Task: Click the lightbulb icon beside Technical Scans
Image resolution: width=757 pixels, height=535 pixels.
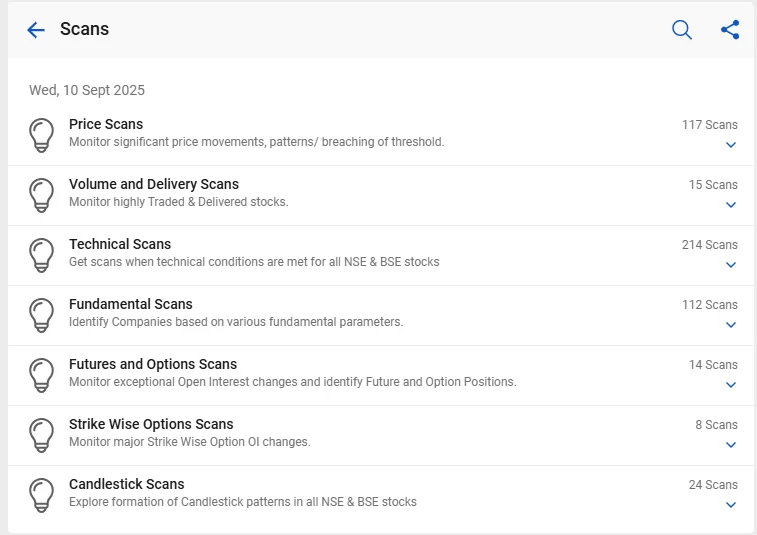Action: click(x=42, y=255)
